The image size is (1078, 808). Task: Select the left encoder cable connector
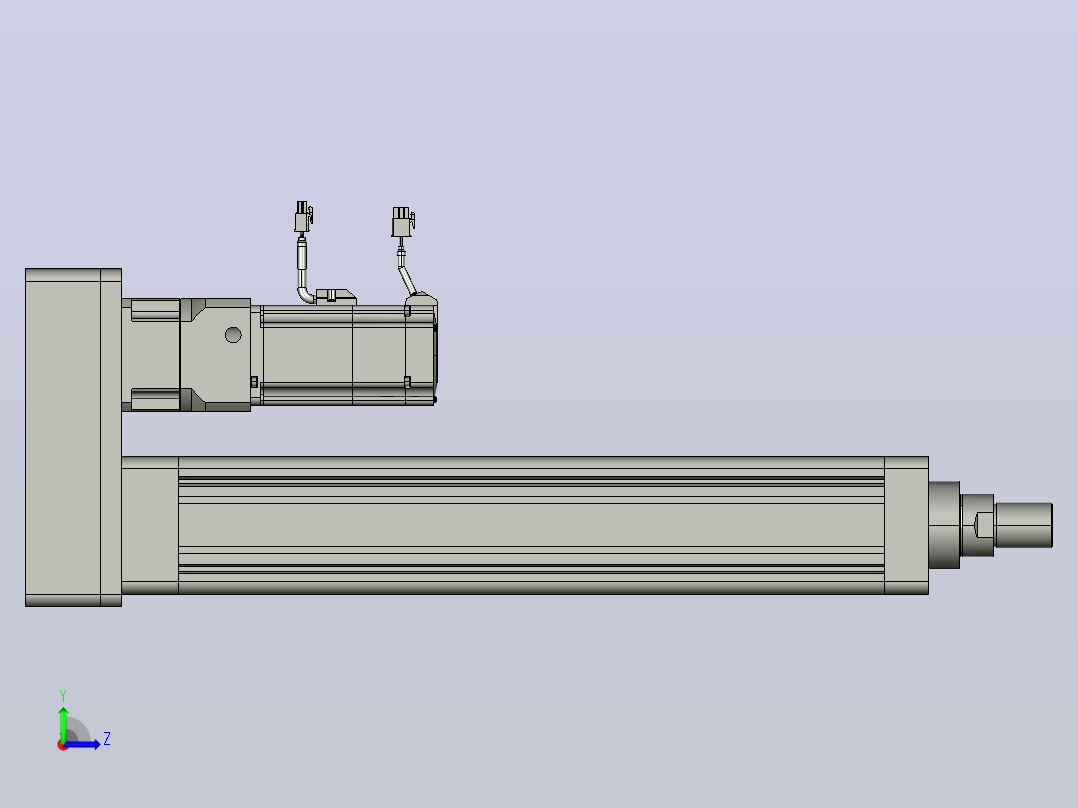(x=303, y=217)
